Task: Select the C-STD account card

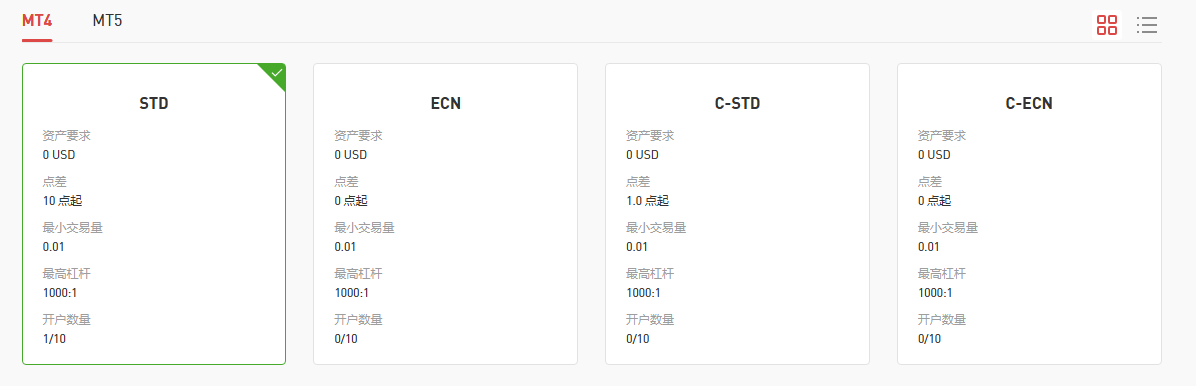Action: coord(738,214)
